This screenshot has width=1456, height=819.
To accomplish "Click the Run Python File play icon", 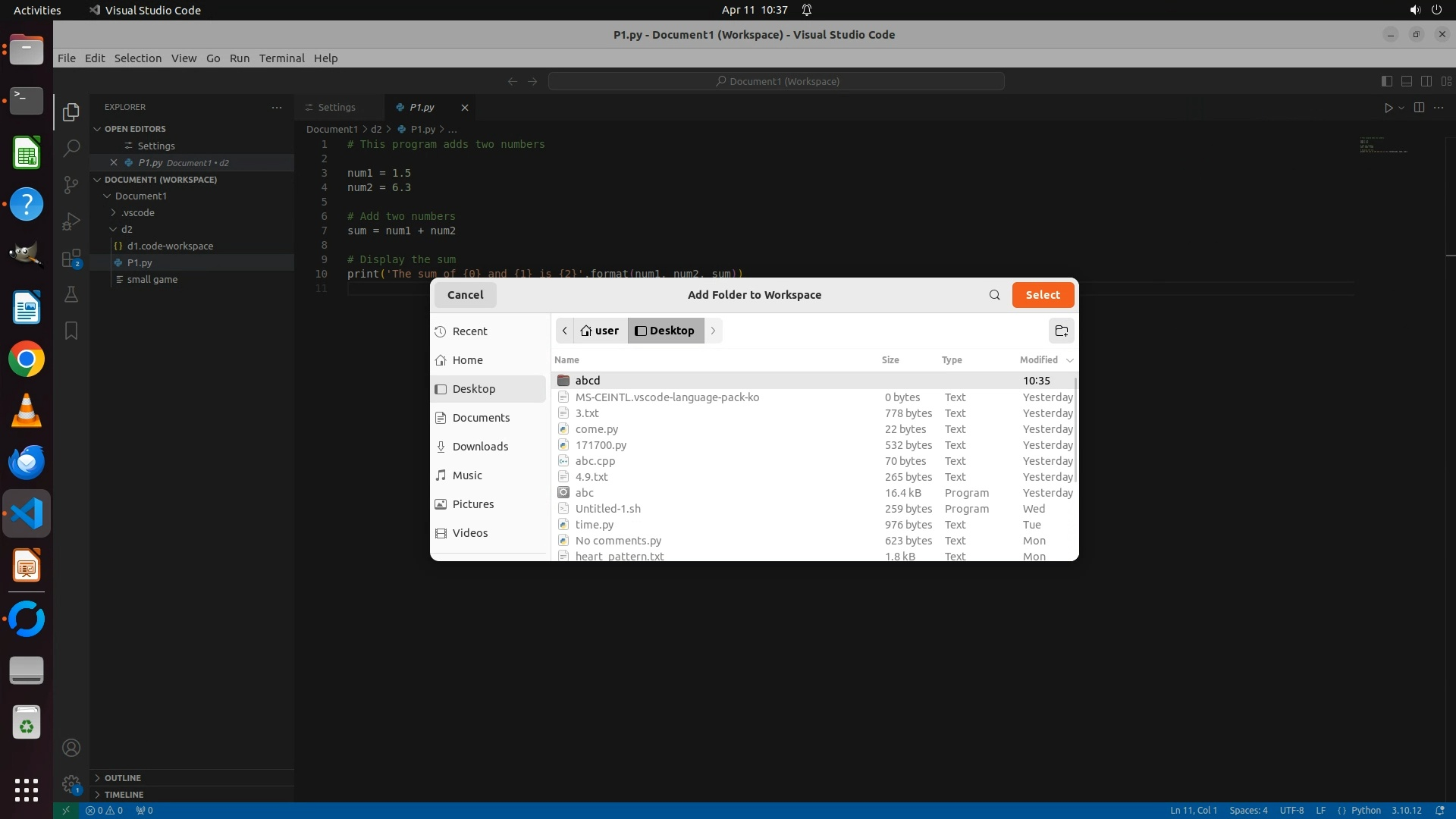I will pos(1388,108).
